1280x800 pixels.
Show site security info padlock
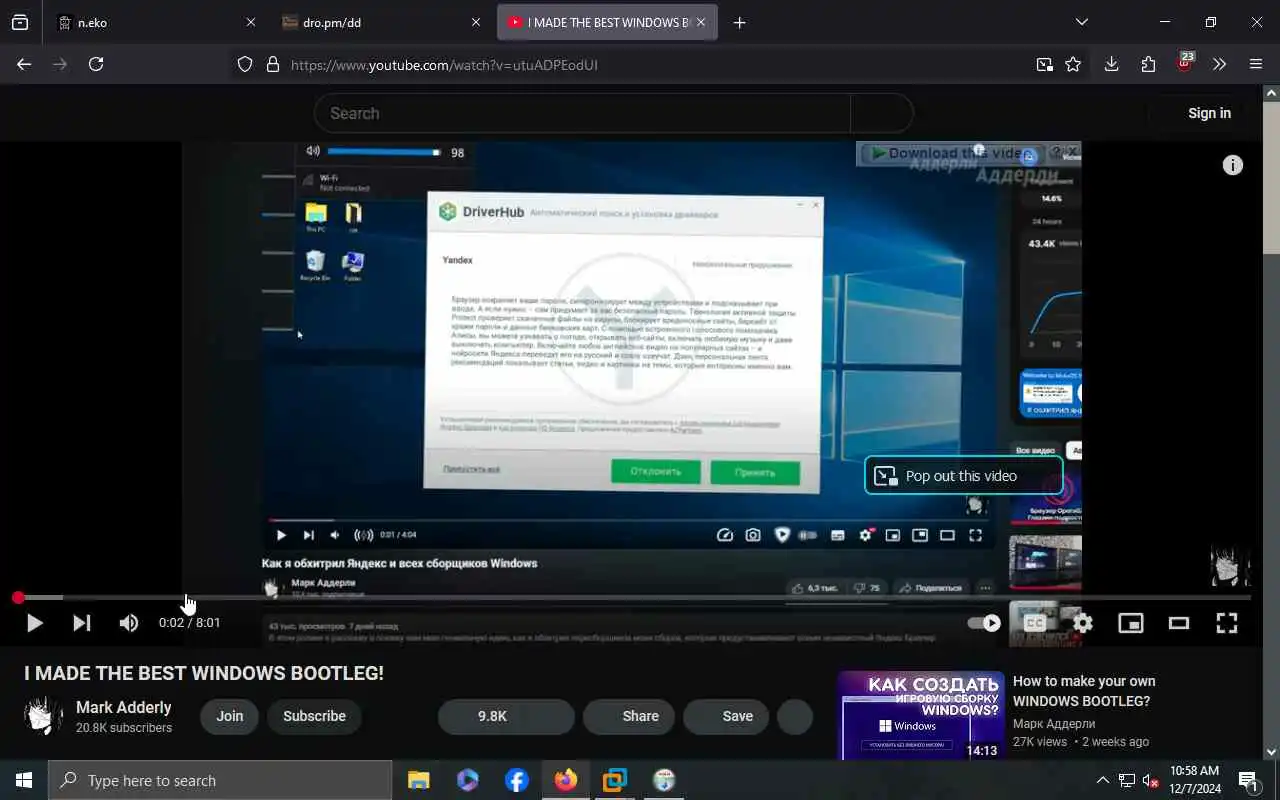pyautogui.click(x=272, y=65)
